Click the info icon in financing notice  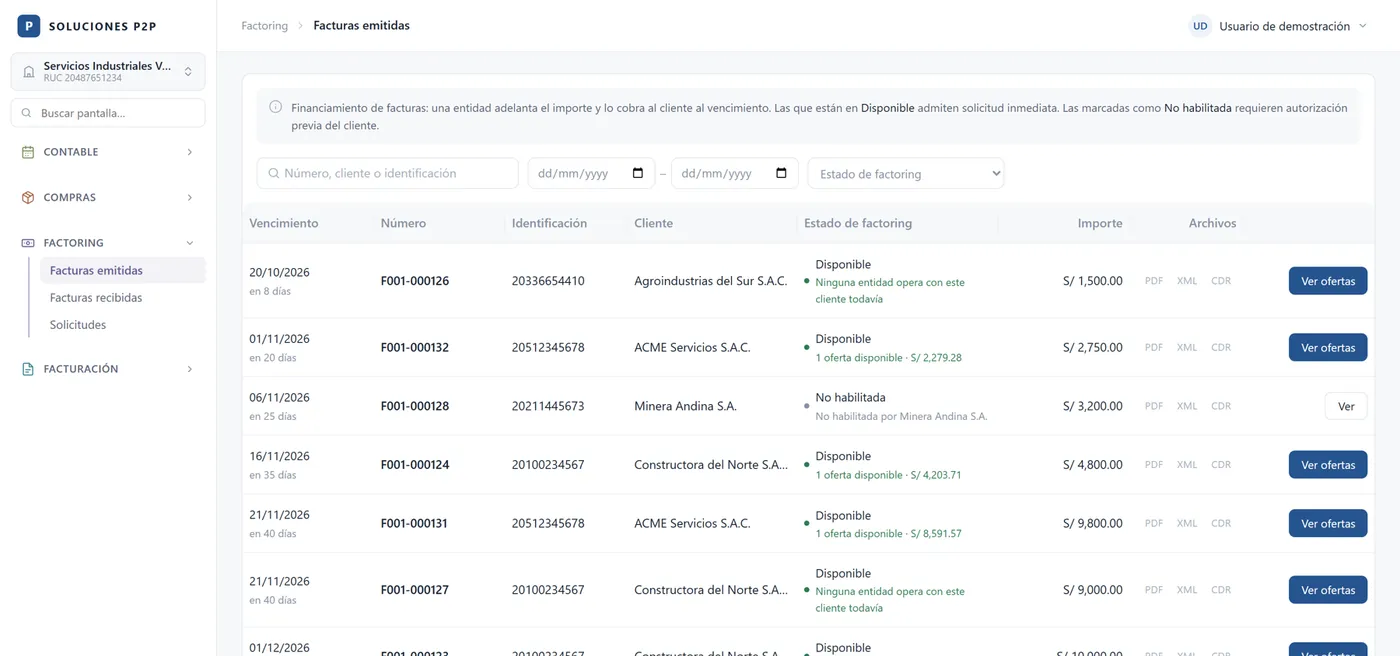[x=276, y=107]
